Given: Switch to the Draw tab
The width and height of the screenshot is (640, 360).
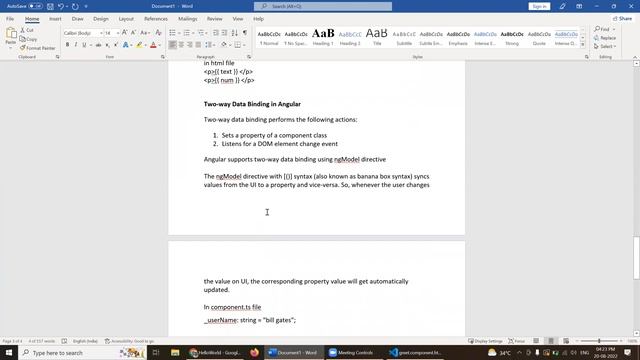Looking at the screenshot, I should pos(78,19).
